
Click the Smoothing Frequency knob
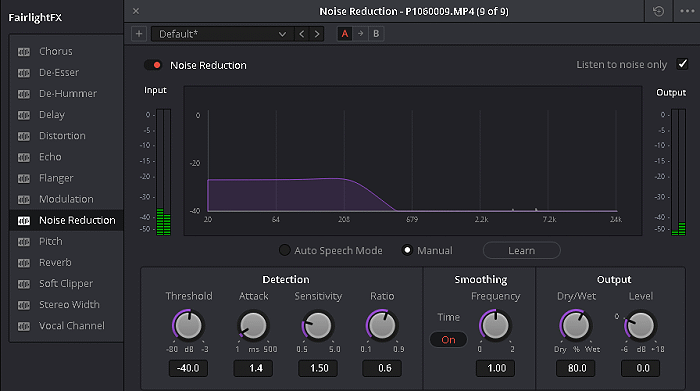[495, 325]
